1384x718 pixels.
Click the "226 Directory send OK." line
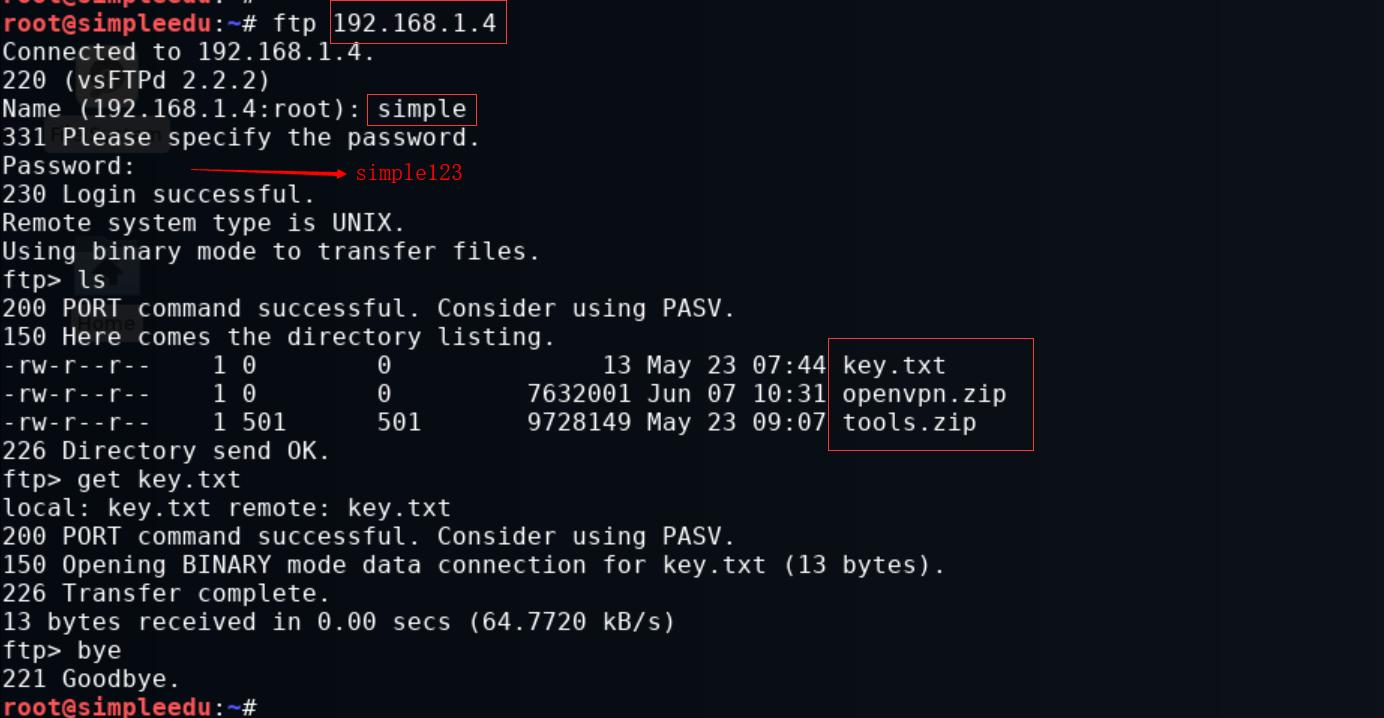tap(166, 451)
